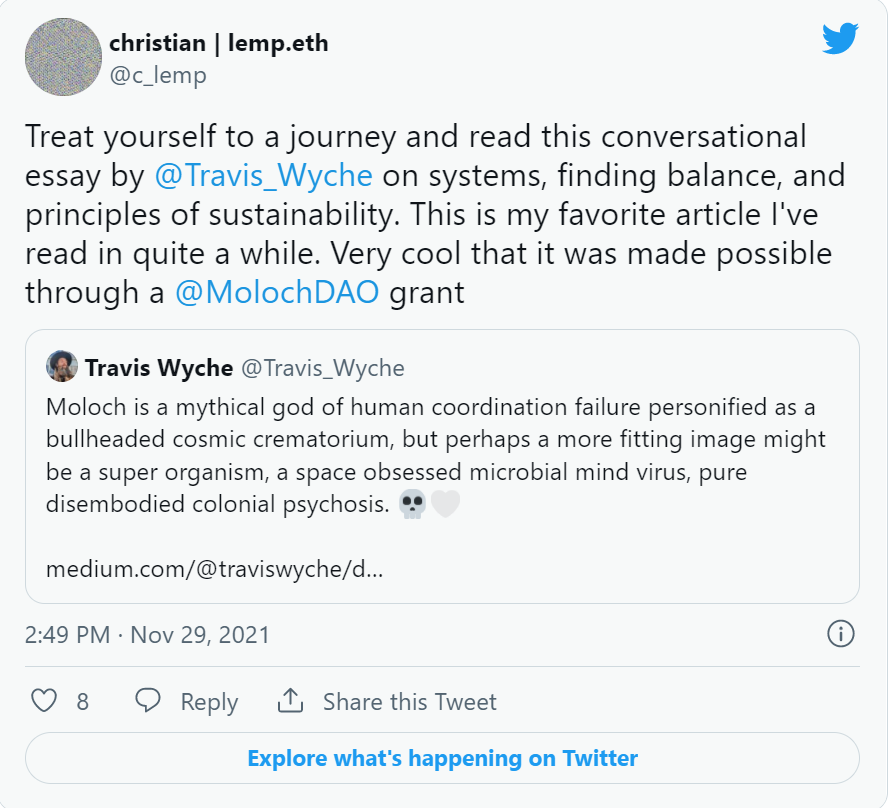Click the @Travis_Wyche handle in quoted tweet
Screen dimensions: 890x808
(322, 368)
